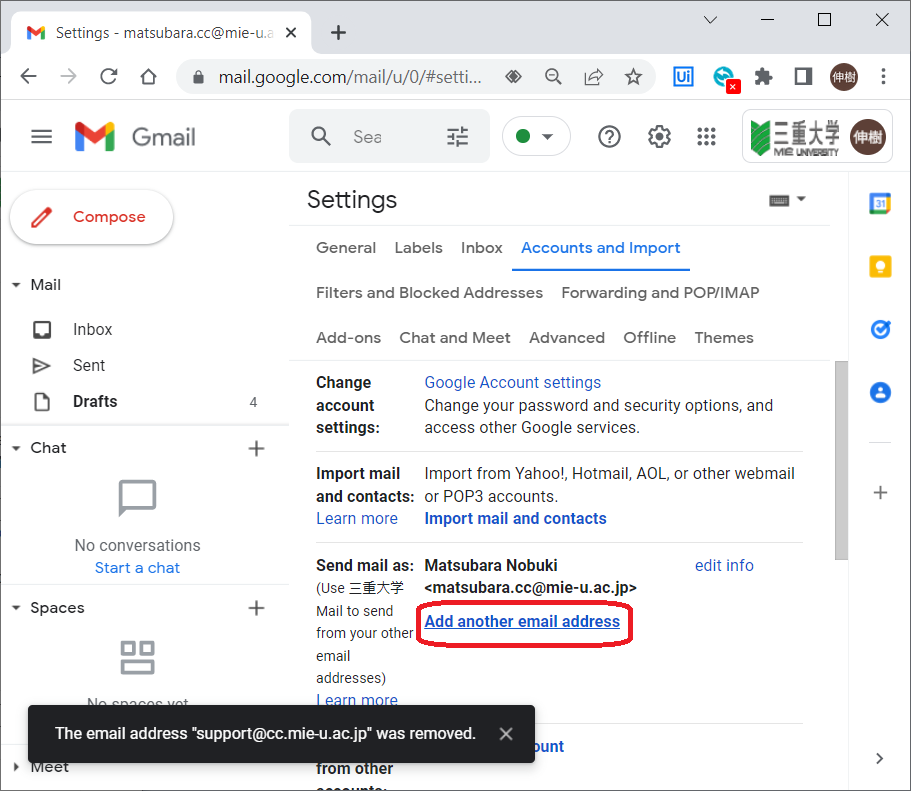Open Chrome three-dot menu
Image resolution: width=911 pixels, height=791 pixels.
pyautogui.click(x=883, y=76)
